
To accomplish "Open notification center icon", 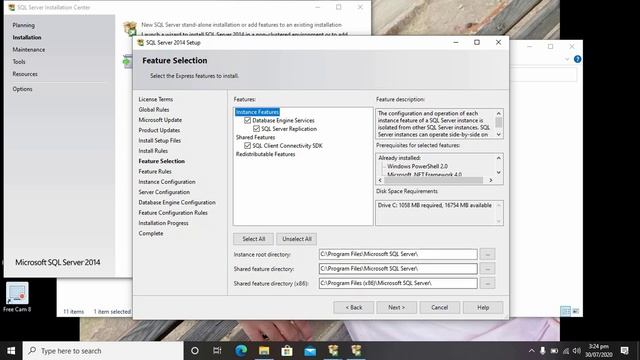I will point(624,351).
